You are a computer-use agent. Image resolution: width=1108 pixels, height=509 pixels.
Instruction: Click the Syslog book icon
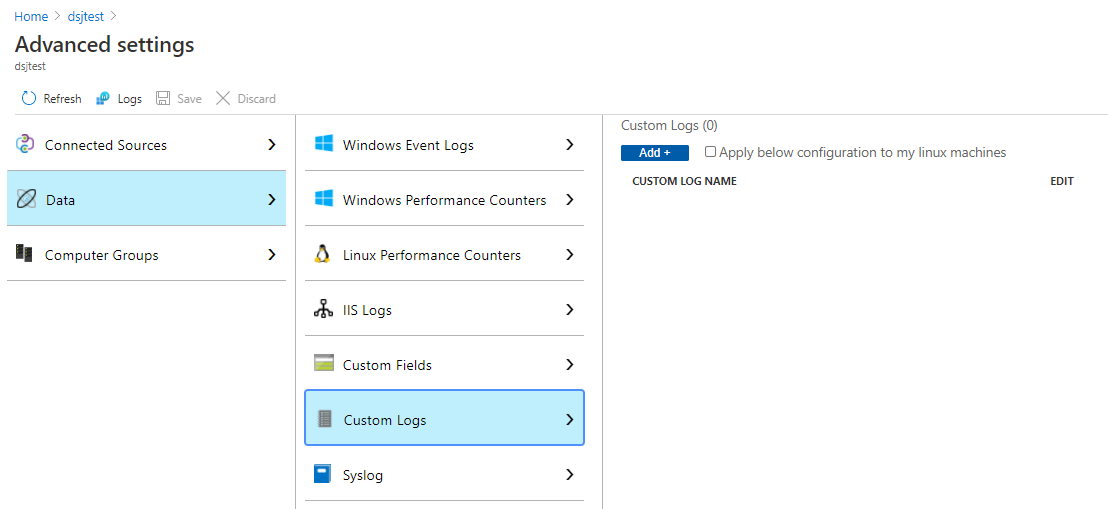pos(322,474)
